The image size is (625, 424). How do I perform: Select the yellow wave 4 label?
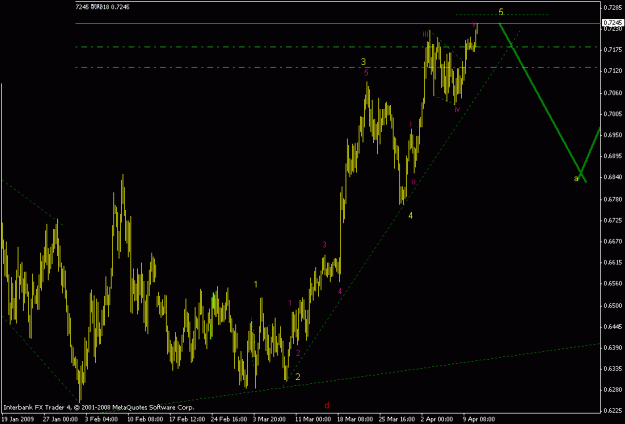pyautogui.click(x=410, y=216)
